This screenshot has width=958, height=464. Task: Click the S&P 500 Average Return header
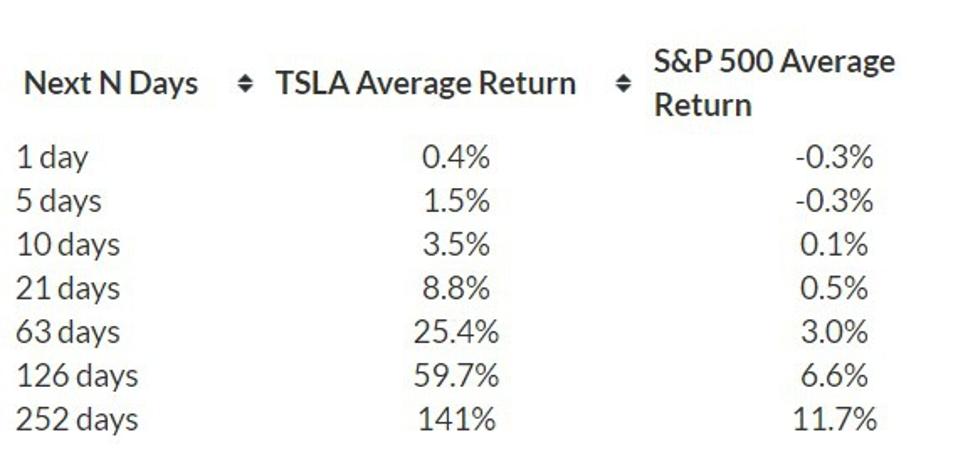(774, 83)
